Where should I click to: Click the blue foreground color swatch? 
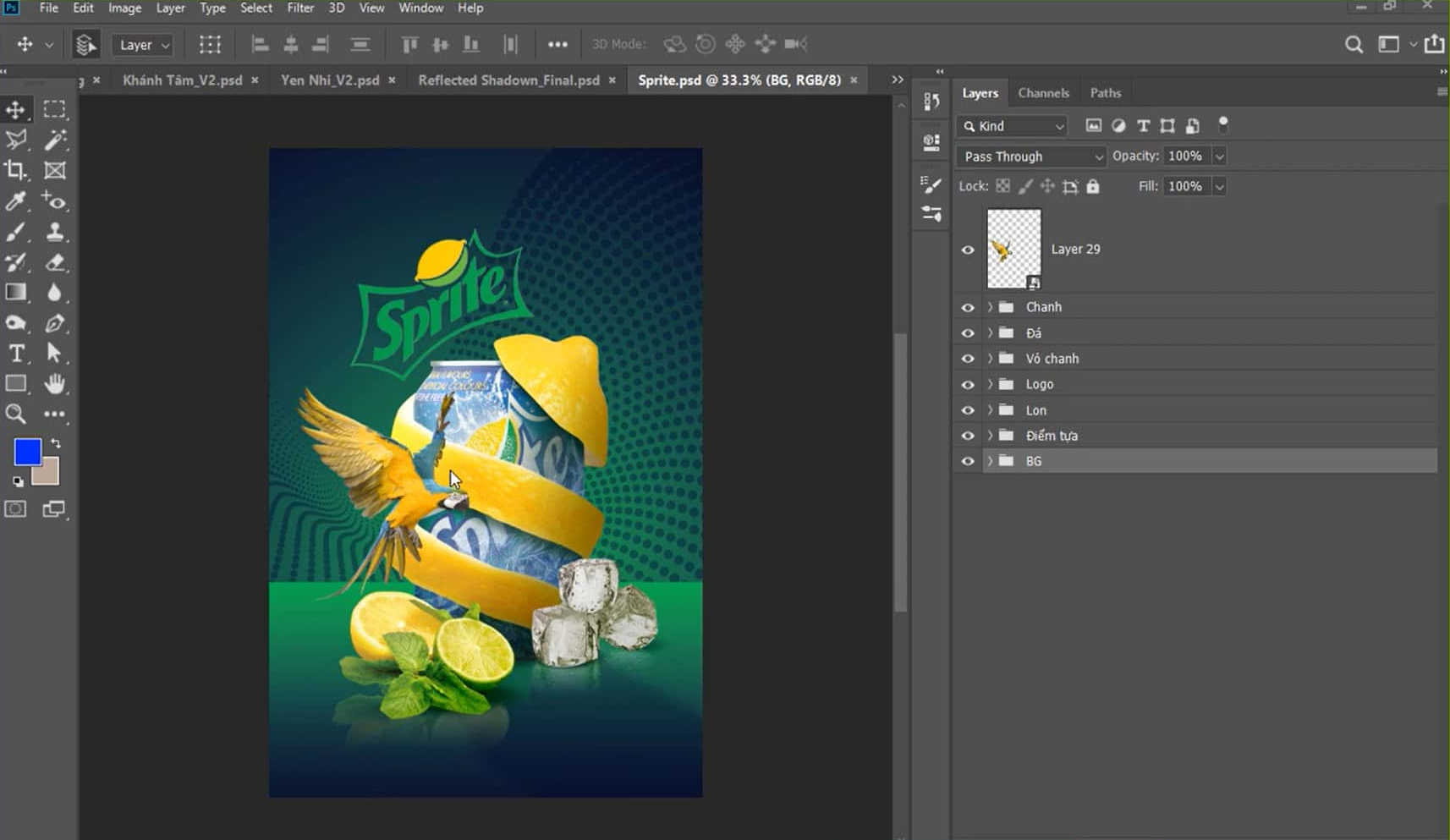pyautogui.click(x=26, y=452)
